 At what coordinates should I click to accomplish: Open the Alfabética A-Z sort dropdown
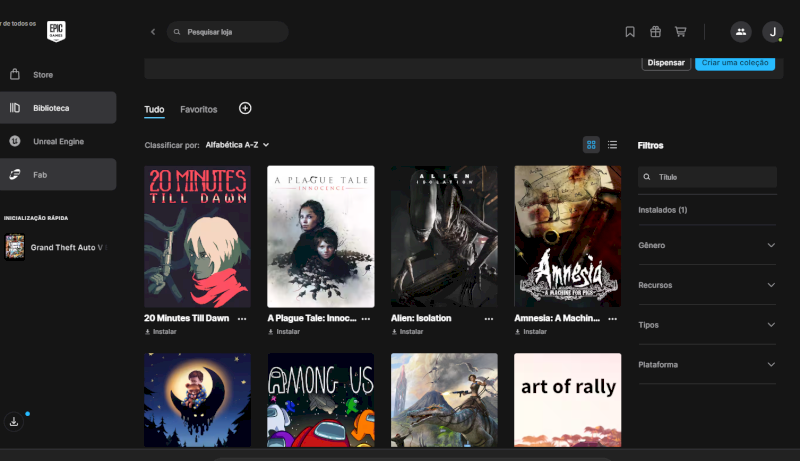coord(237,145)
